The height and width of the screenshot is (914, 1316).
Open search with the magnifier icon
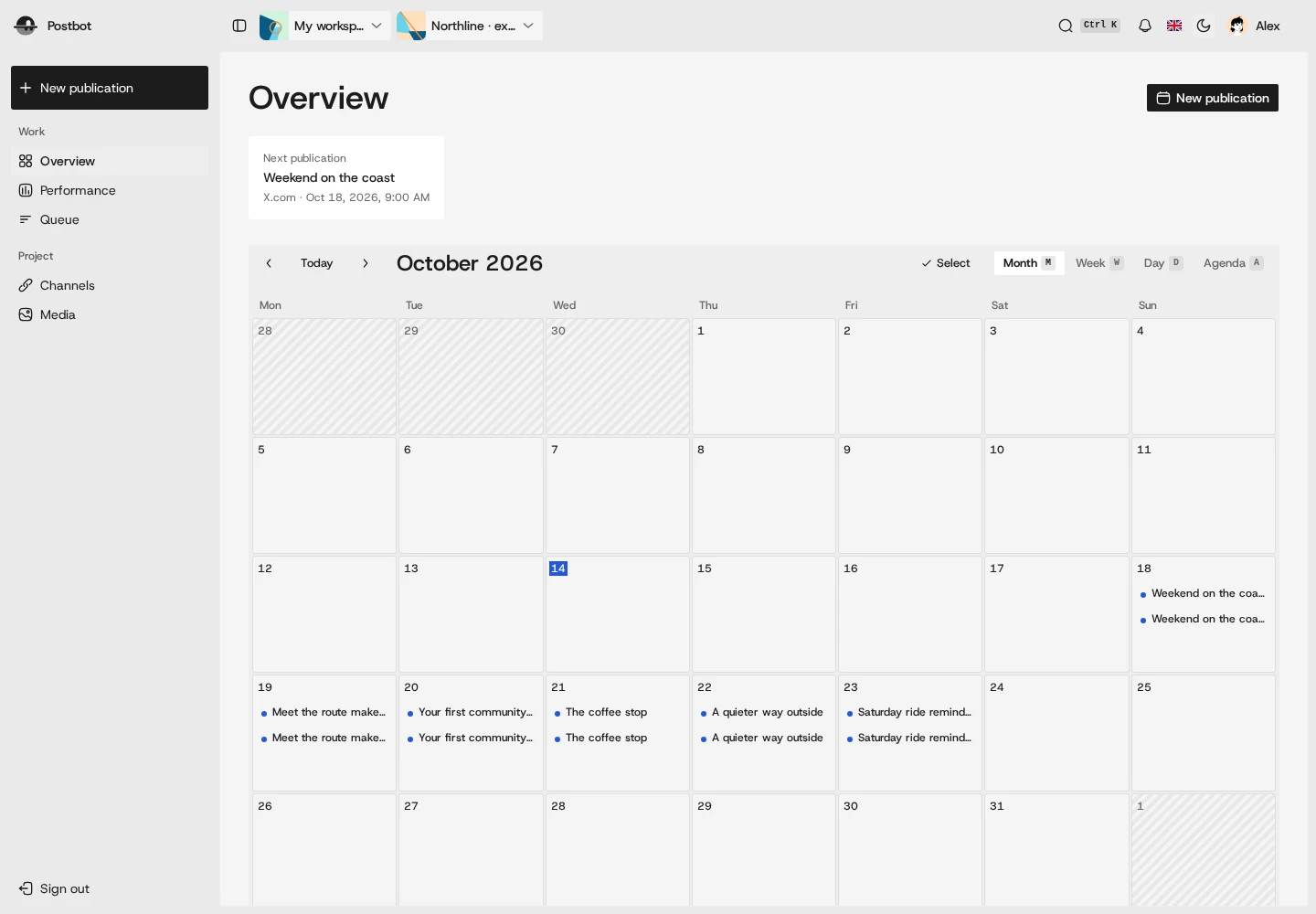1066,26
